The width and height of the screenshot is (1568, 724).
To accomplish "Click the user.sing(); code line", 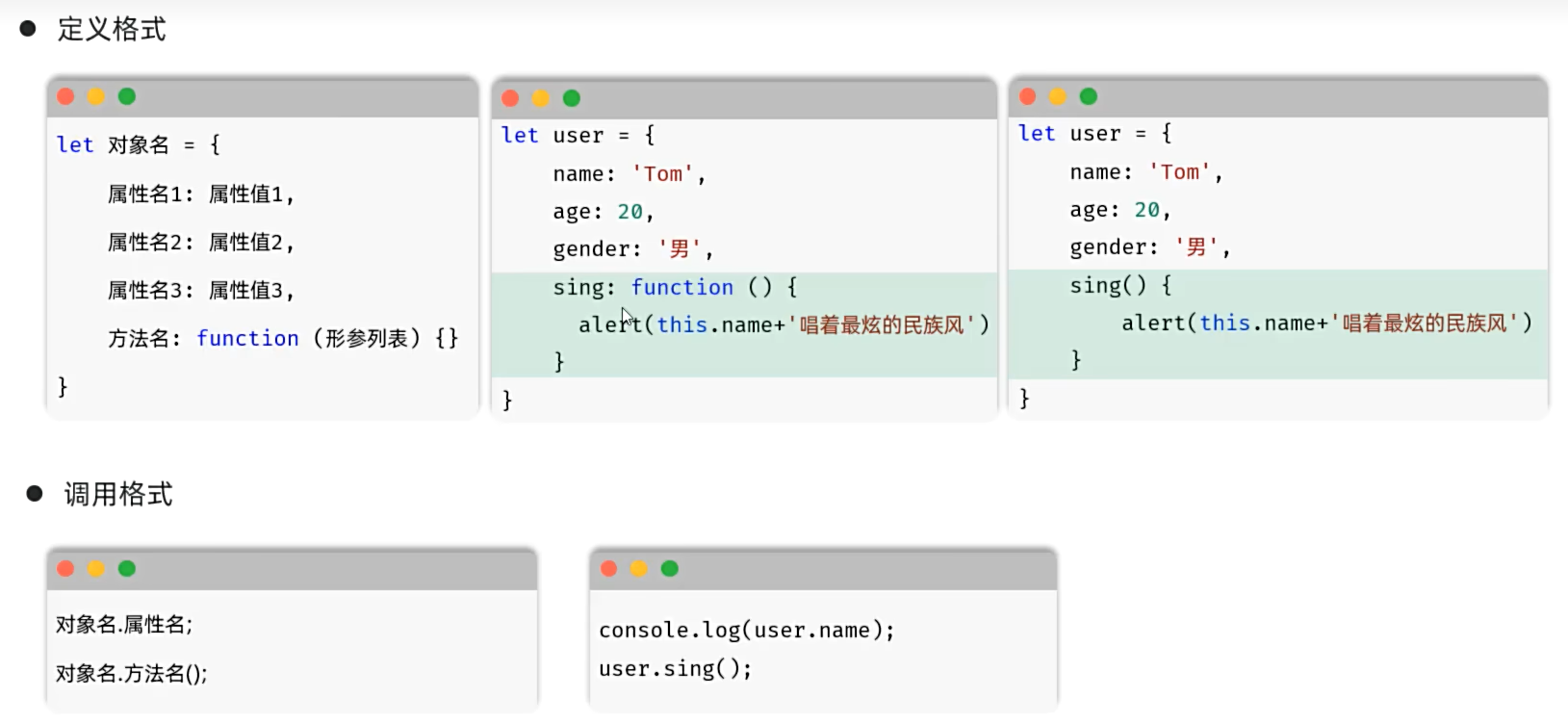I will tap(675, 669).
